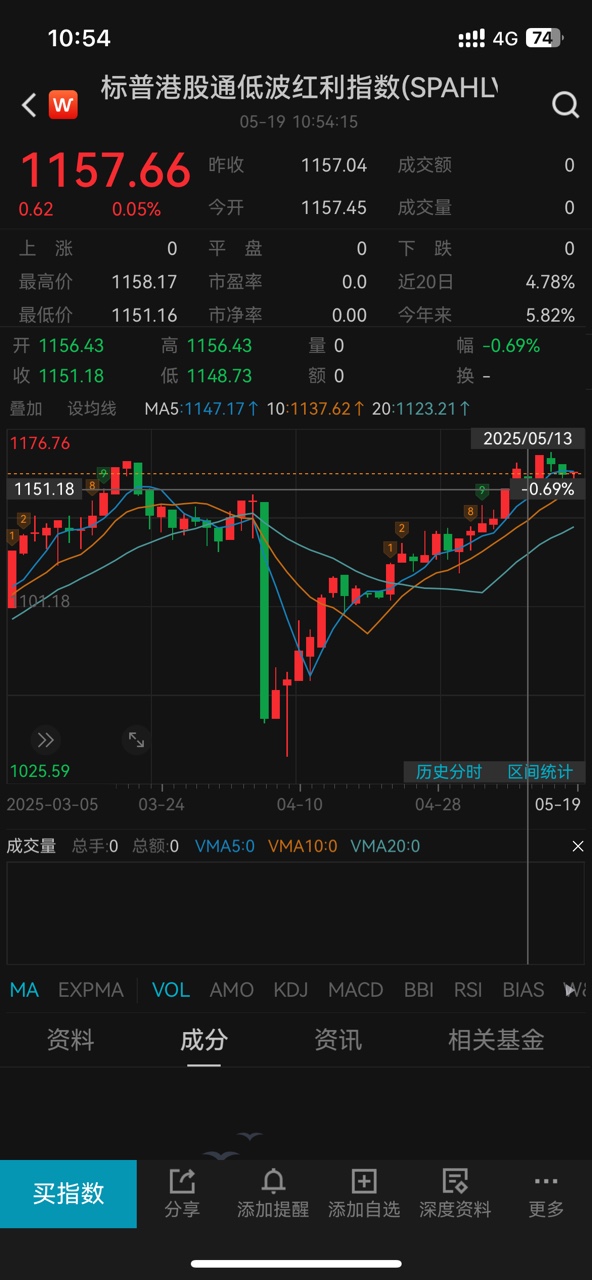Close the volume sub-chart panel
Viewport: 592px width, 1280px height.
(x=577, y=846)
